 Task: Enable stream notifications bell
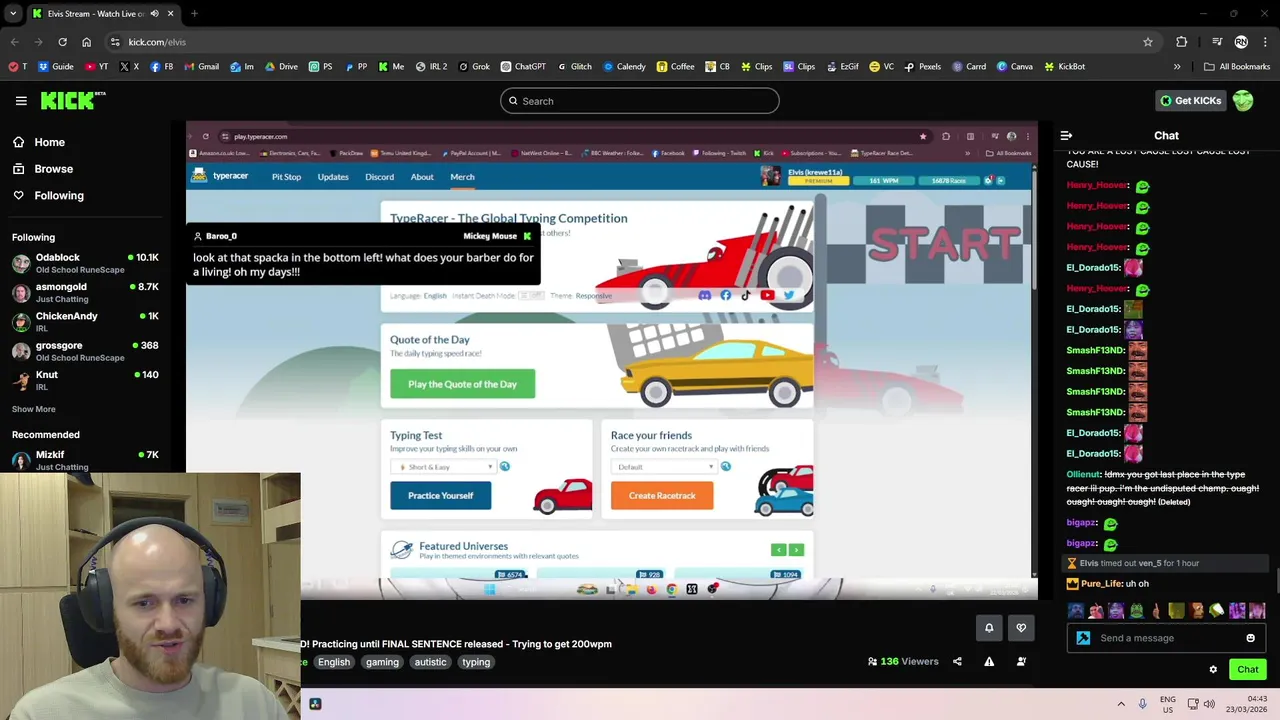989,628
